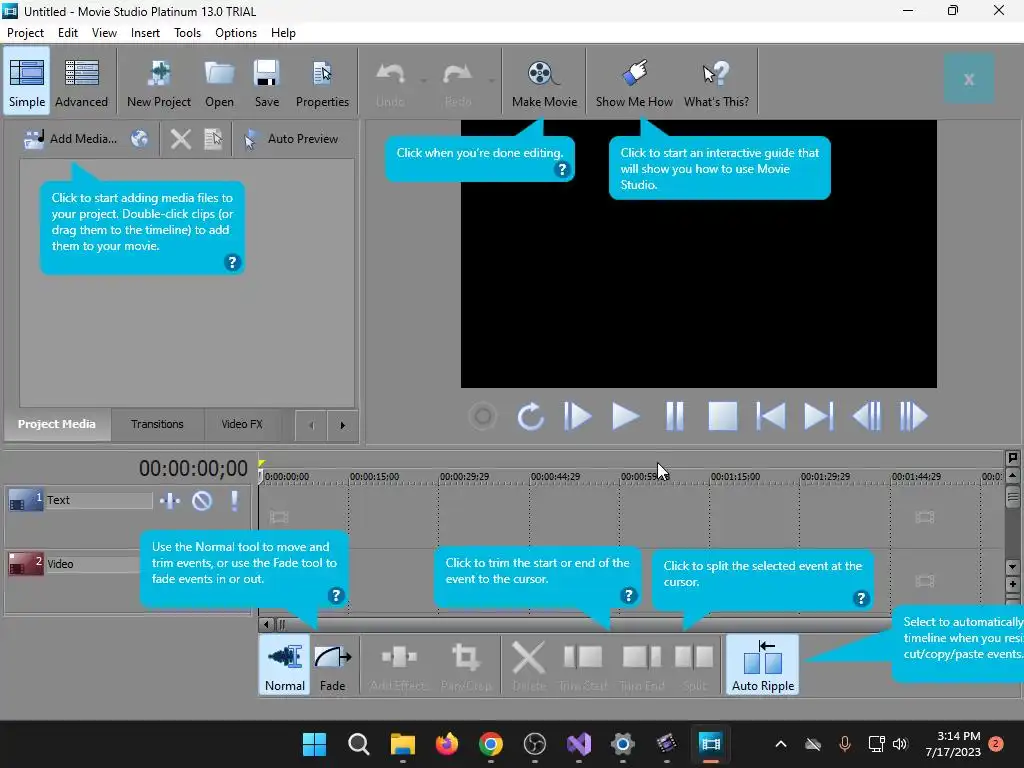Step to next frame
The image size is (1024, 768).
point(914,416)
